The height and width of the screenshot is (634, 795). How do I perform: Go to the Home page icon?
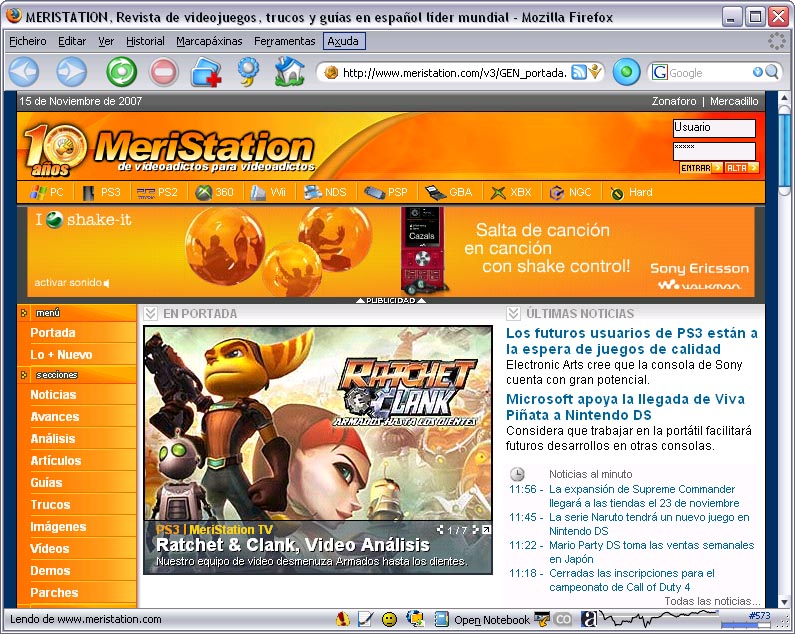tap(290, 72)
